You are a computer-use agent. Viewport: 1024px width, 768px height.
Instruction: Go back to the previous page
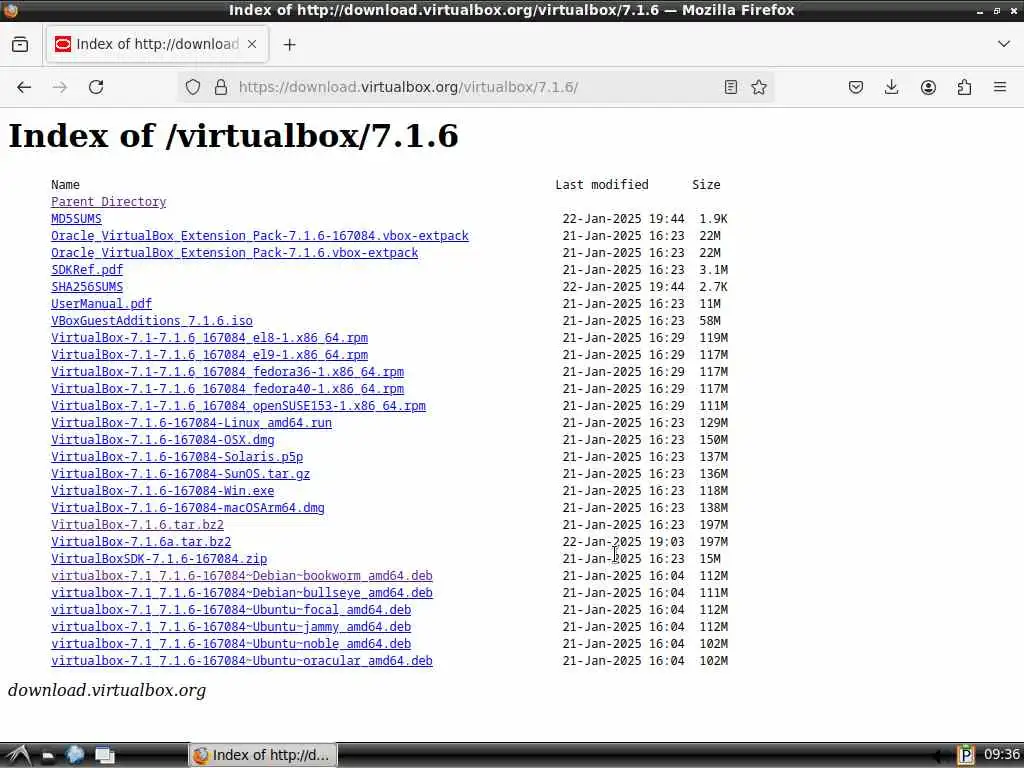24,87
